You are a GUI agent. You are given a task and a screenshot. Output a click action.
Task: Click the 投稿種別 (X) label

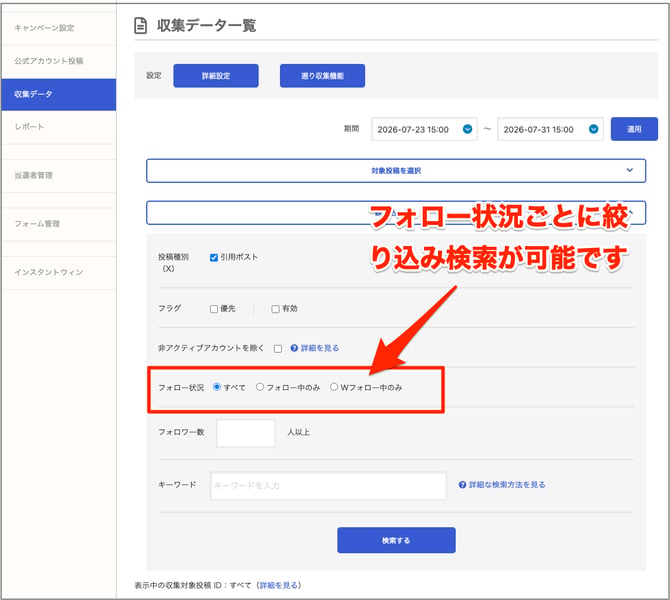tap(173, 262)
